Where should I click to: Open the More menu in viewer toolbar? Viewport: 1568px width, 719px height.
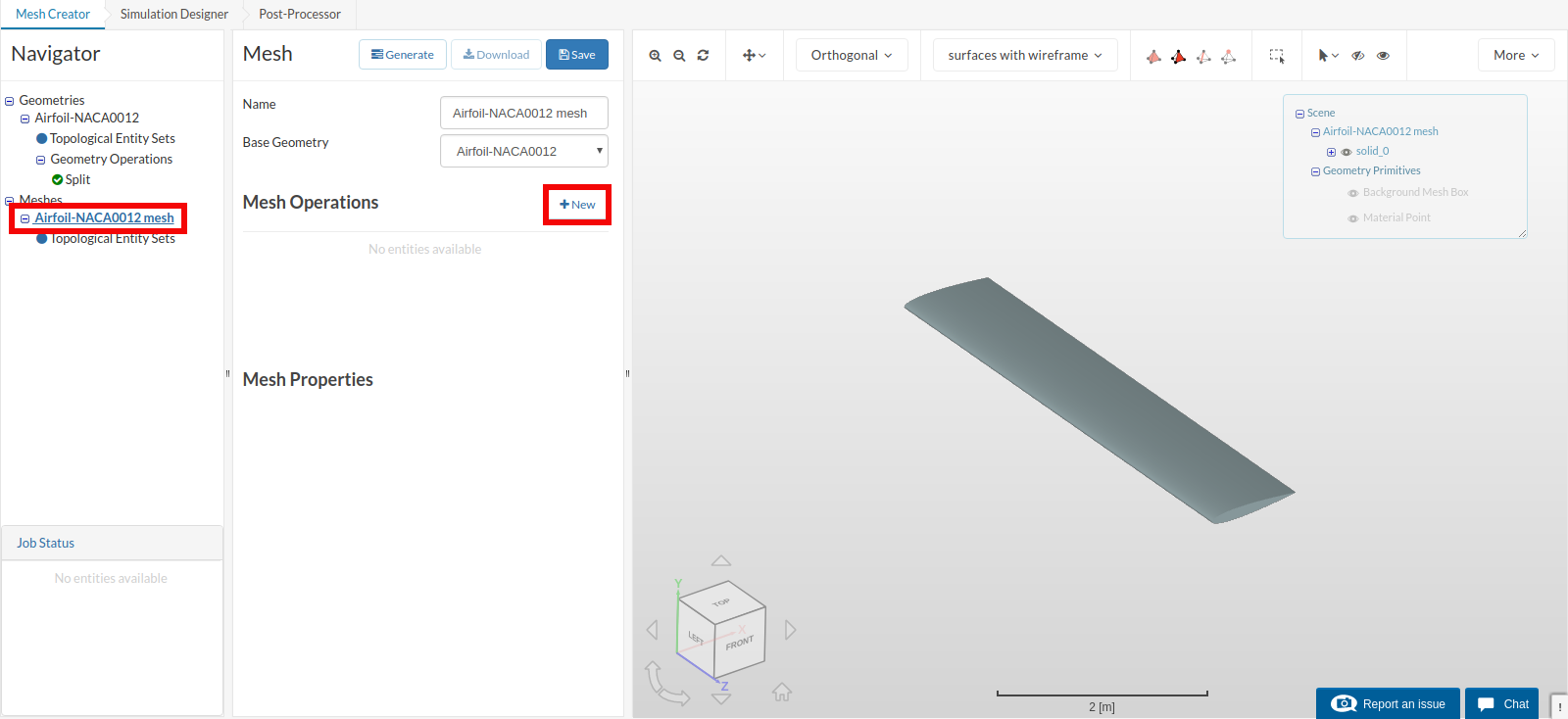1516,55
